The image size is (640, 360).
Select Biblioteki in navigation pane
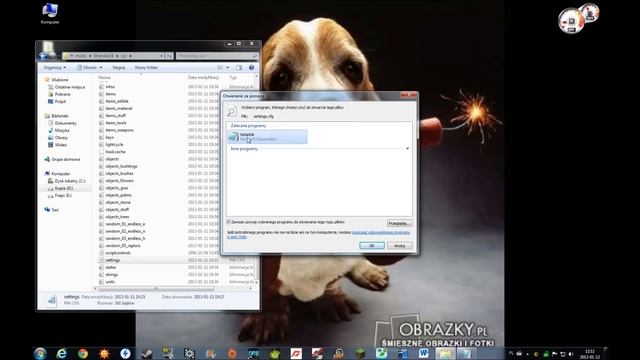point(60,116)
